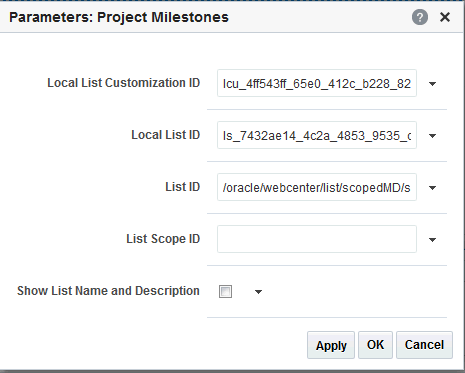Click the List ID input field

pyautogui.click(x=317, y=187)
